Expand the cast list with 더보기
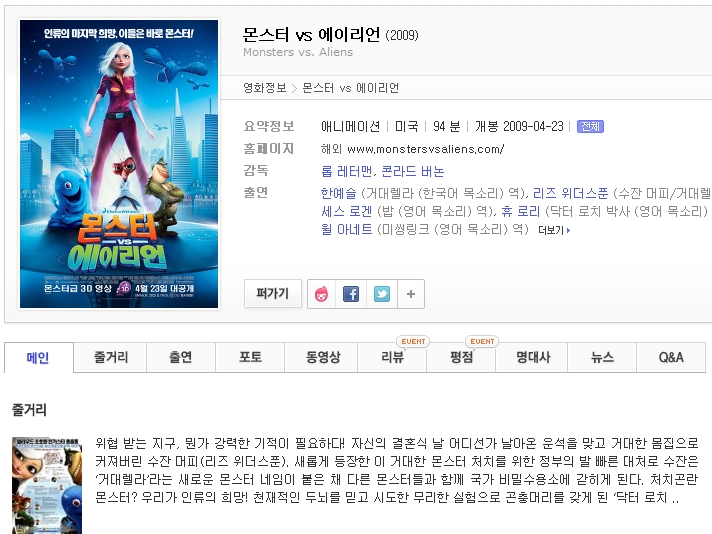 [x=554, y=230]
